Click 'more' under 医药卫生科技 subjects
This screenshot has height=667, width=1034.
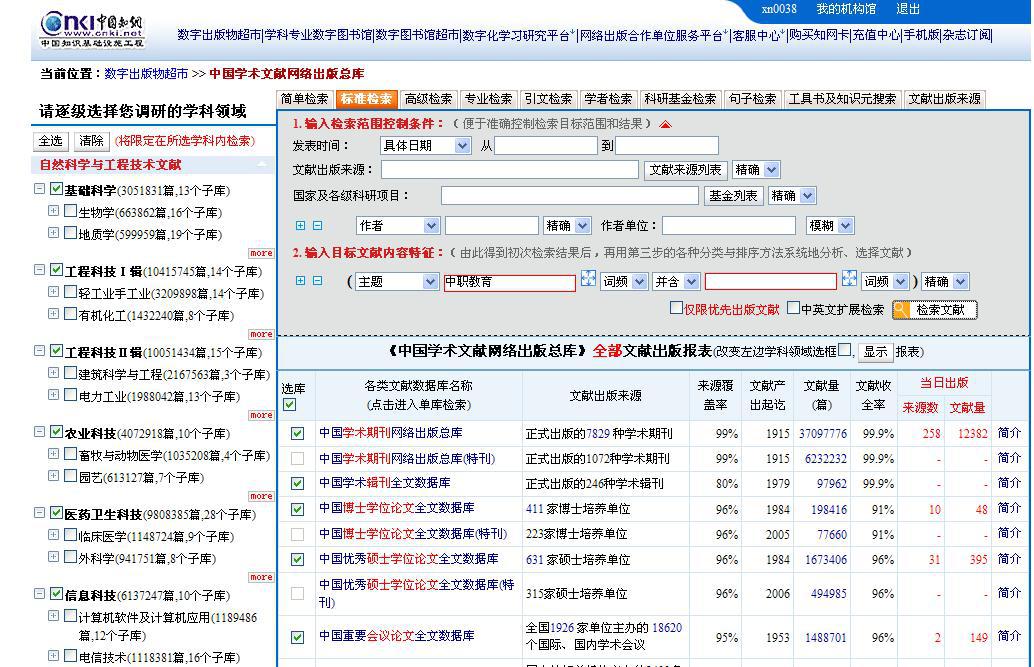(x=261, y=577)
